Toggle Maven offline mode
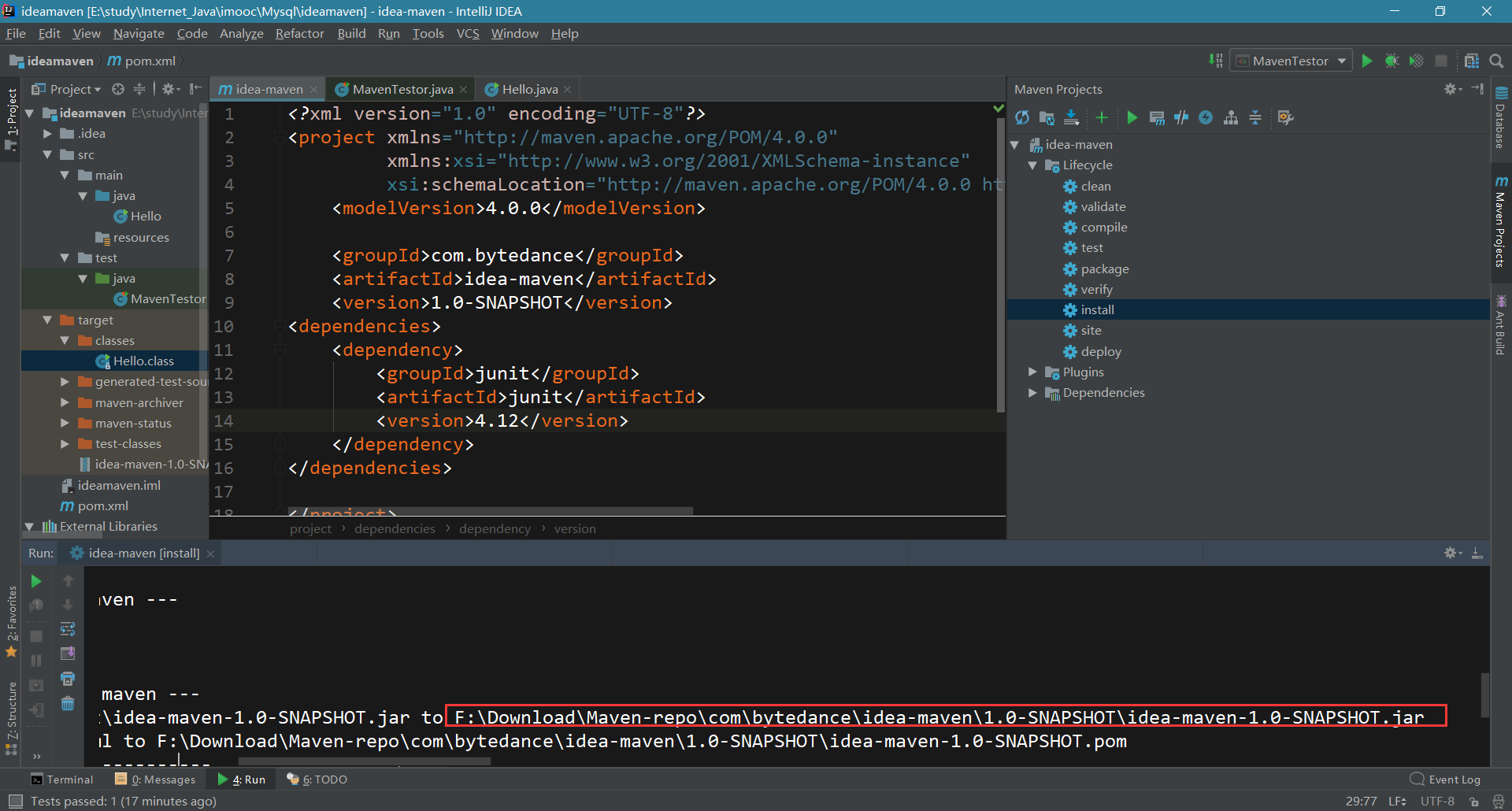The width and height of the screenshot is (1512, 811). coord(1181,117)
